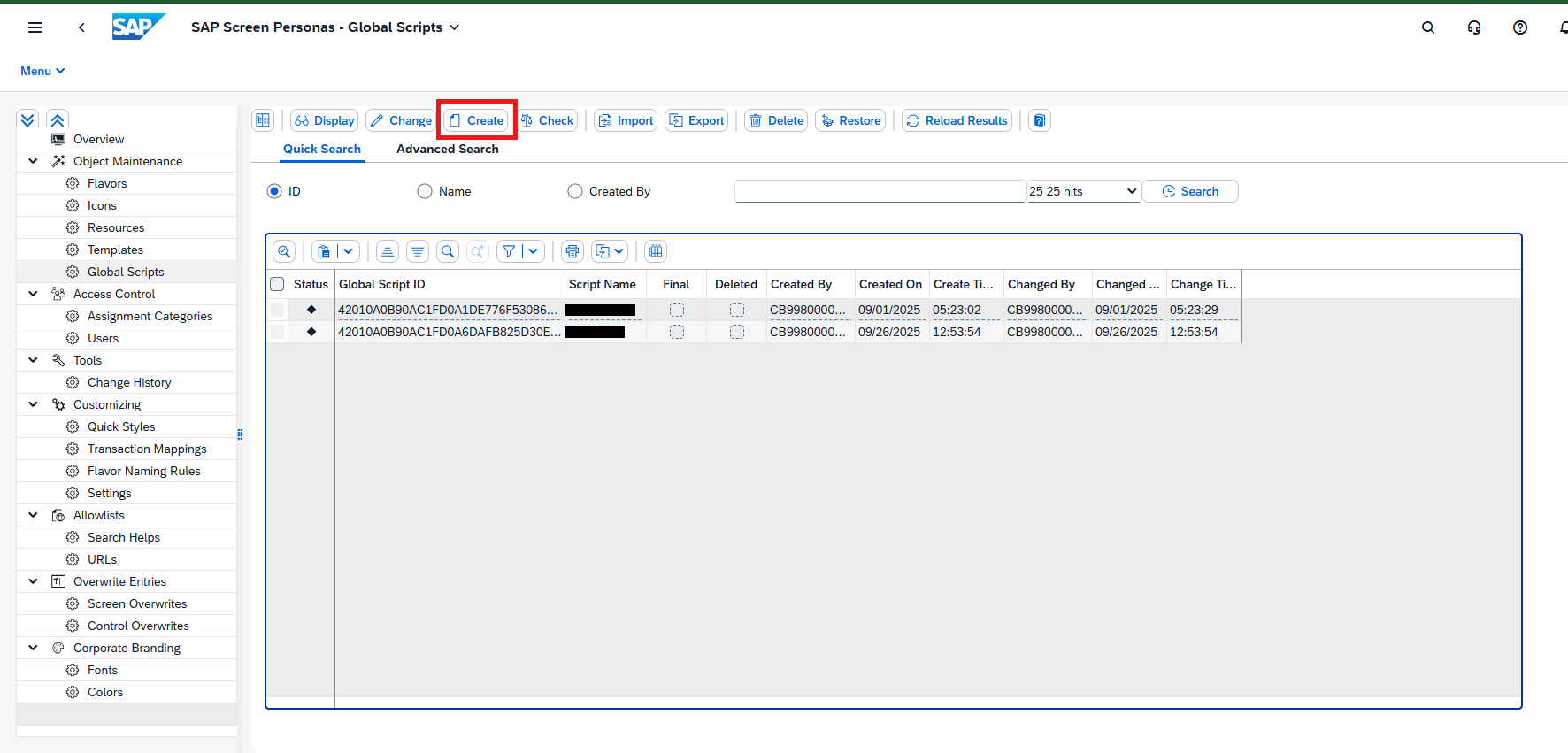The image size is (1568, 753).
Task: Click the grid layout settings icon
Action: pos(656,251)
